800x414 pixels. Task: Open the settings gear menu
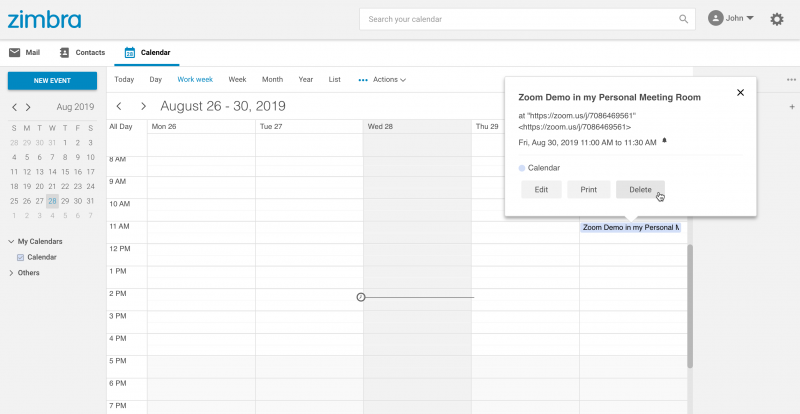(777, 19)
